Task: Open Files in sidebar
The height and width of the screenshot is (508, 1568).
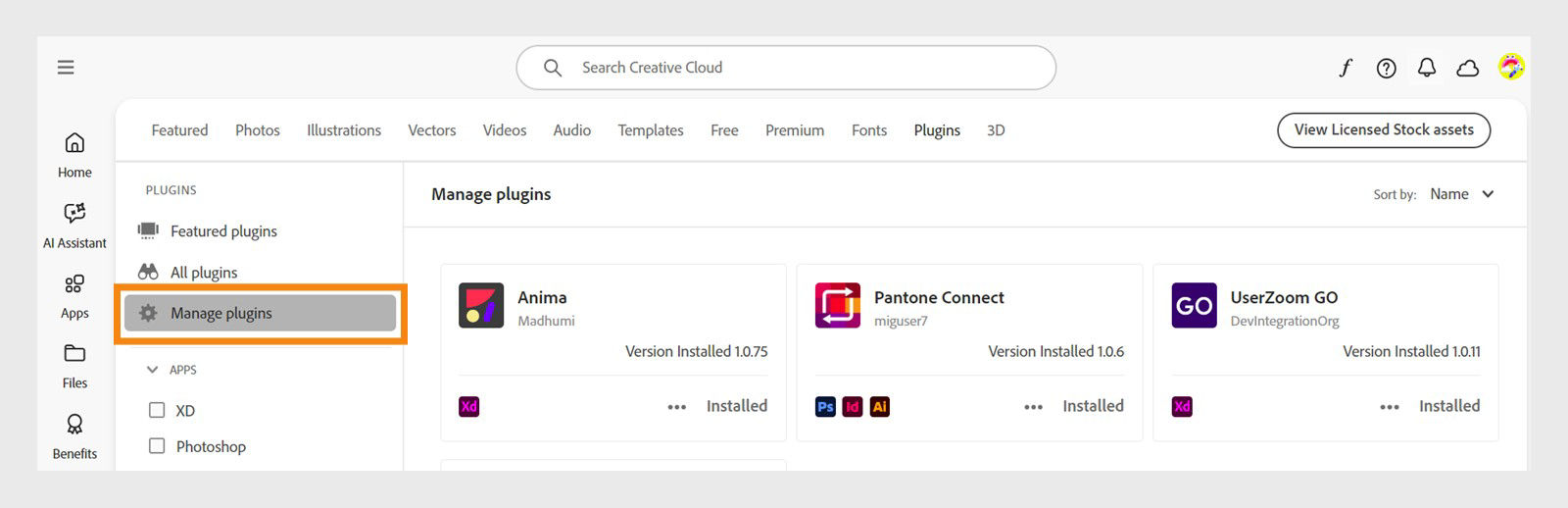Action: [74, 367]
